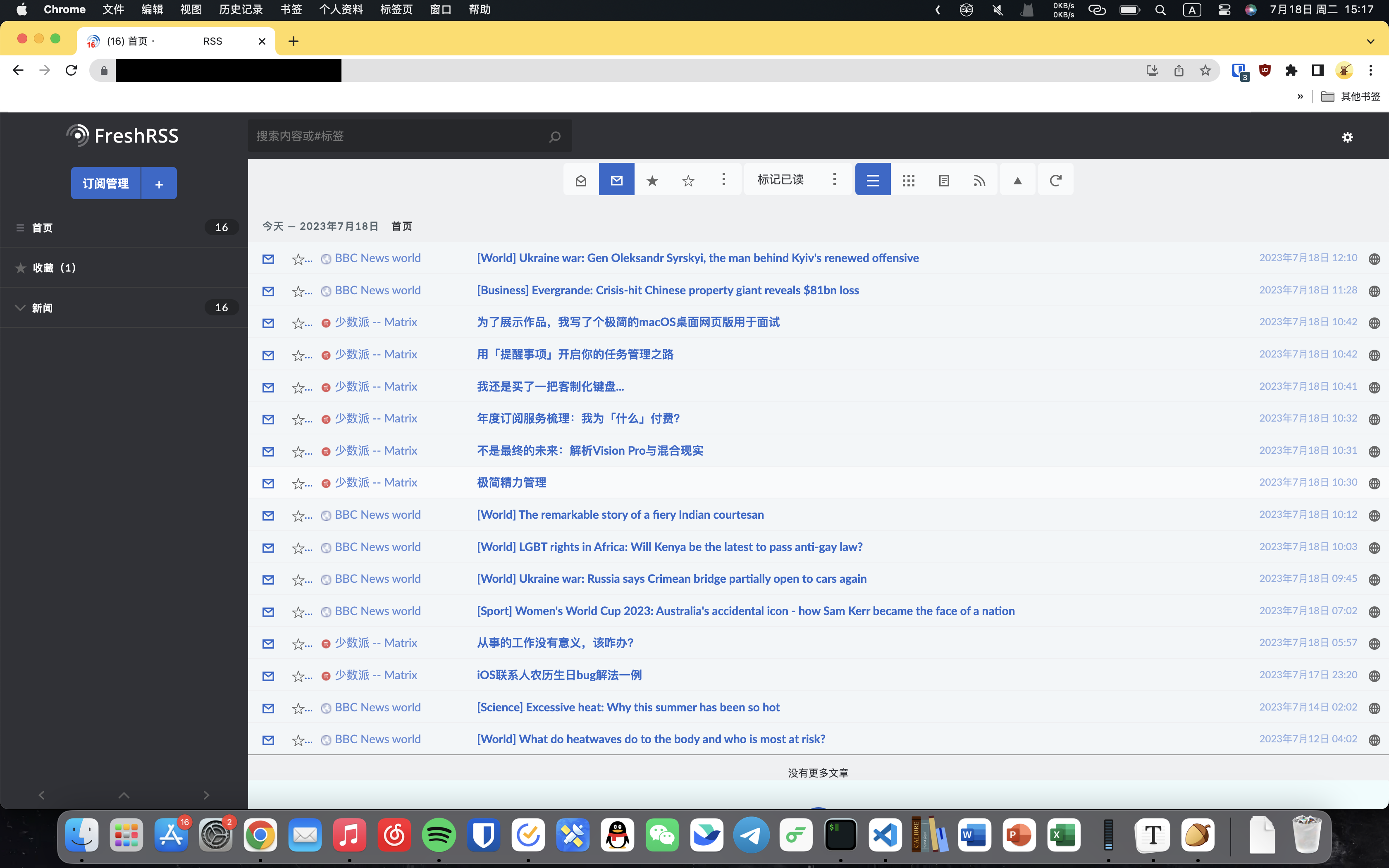Screen dimensions: 1389x868
Task: Filter by BBC News world on heatwaves row
Action: click(x=371, y=739)
